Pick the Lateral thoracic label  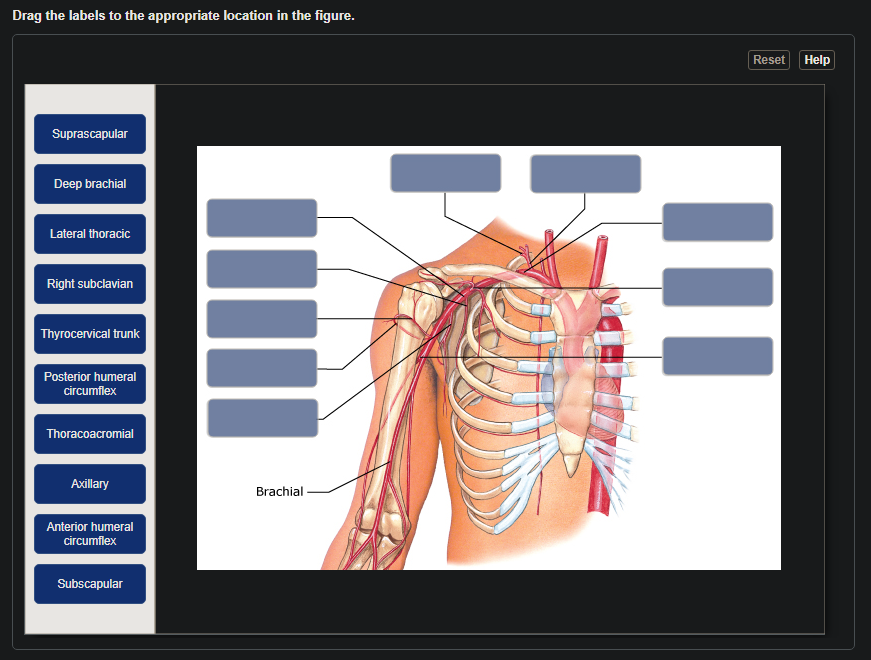point(90,234)
